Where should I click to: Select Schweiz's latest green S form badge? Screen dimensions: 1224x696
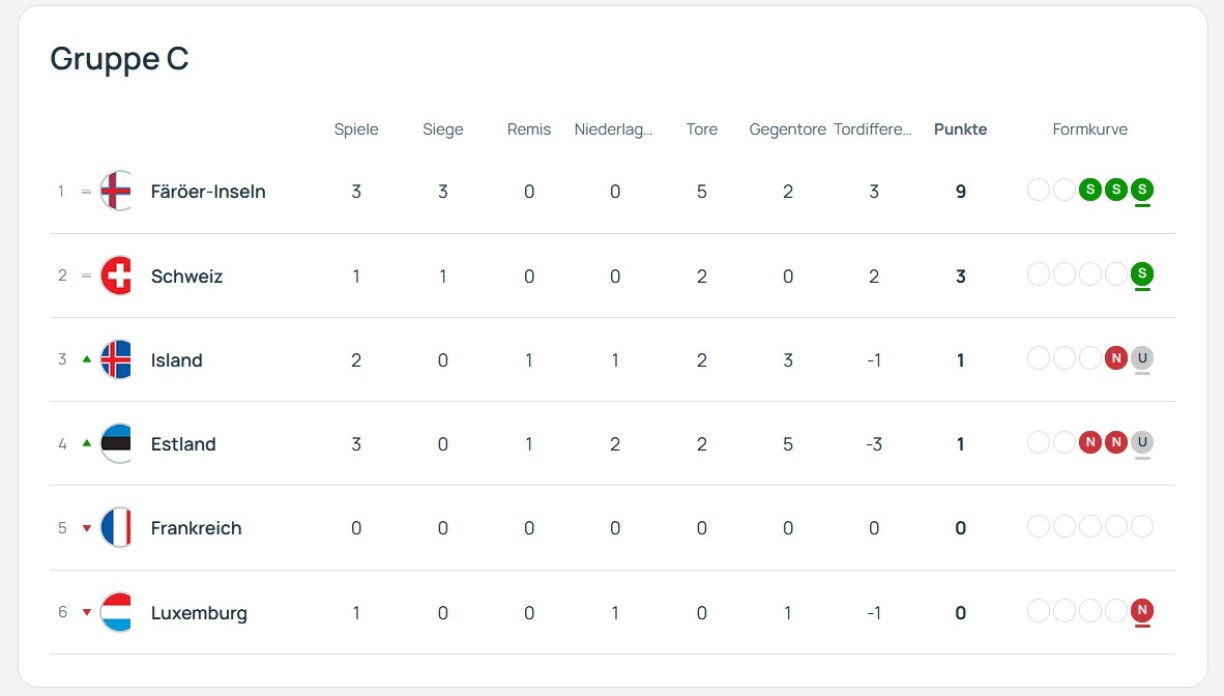(1142, 274)
